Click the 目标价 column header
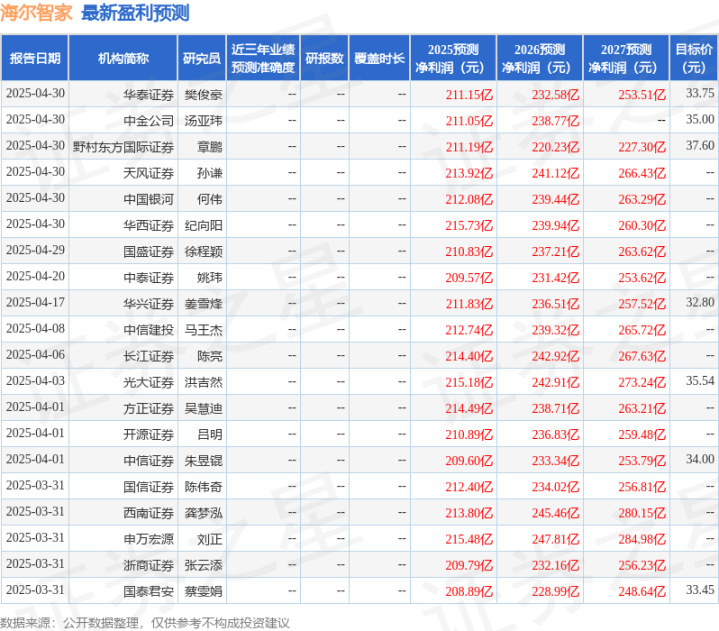 pyautogui.click(x=694, y=58)
